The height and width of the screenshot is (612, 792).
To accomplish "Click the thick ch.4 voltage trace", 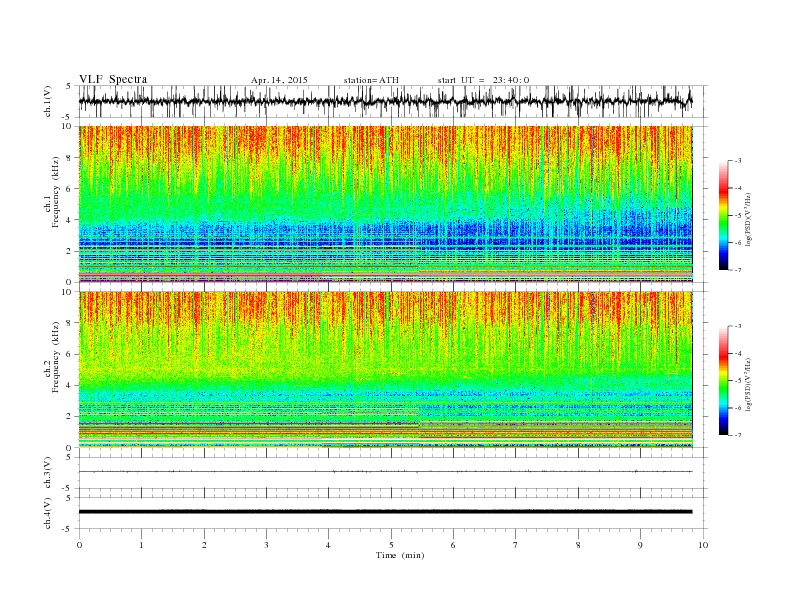I will tap(385, 512).
